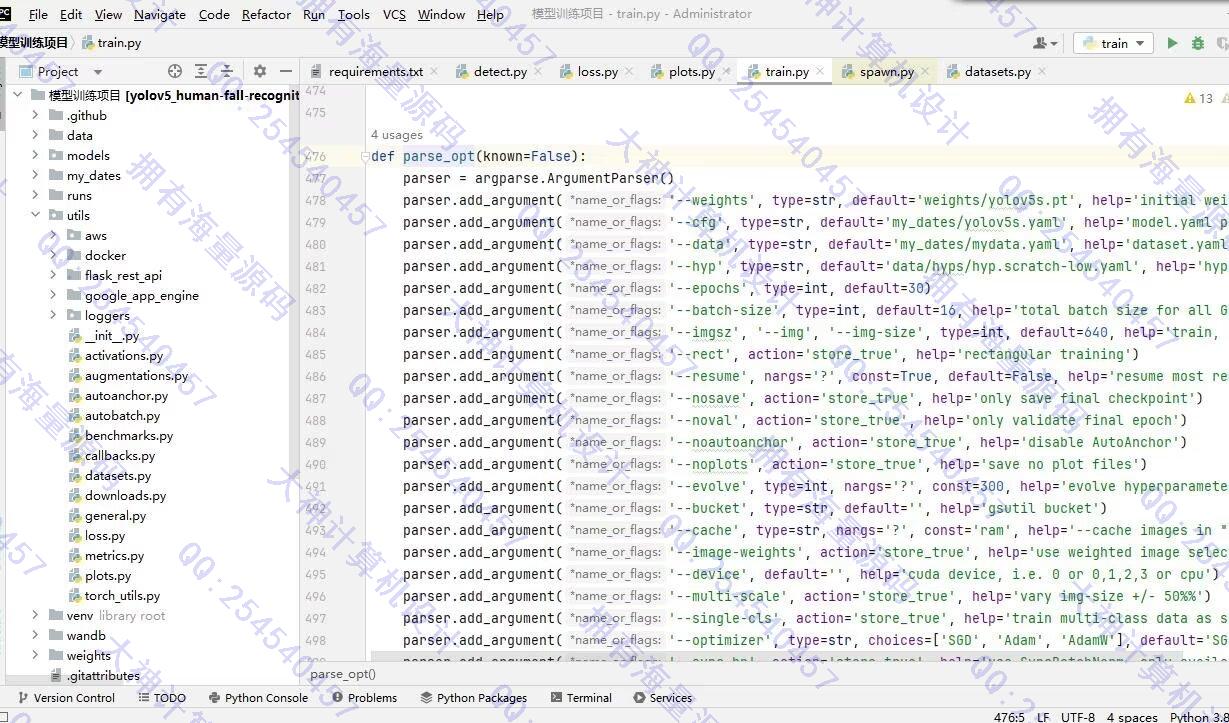
Task: Open the user account icon dropdown
Action: pyautogui.click(x=1045, y=43)
